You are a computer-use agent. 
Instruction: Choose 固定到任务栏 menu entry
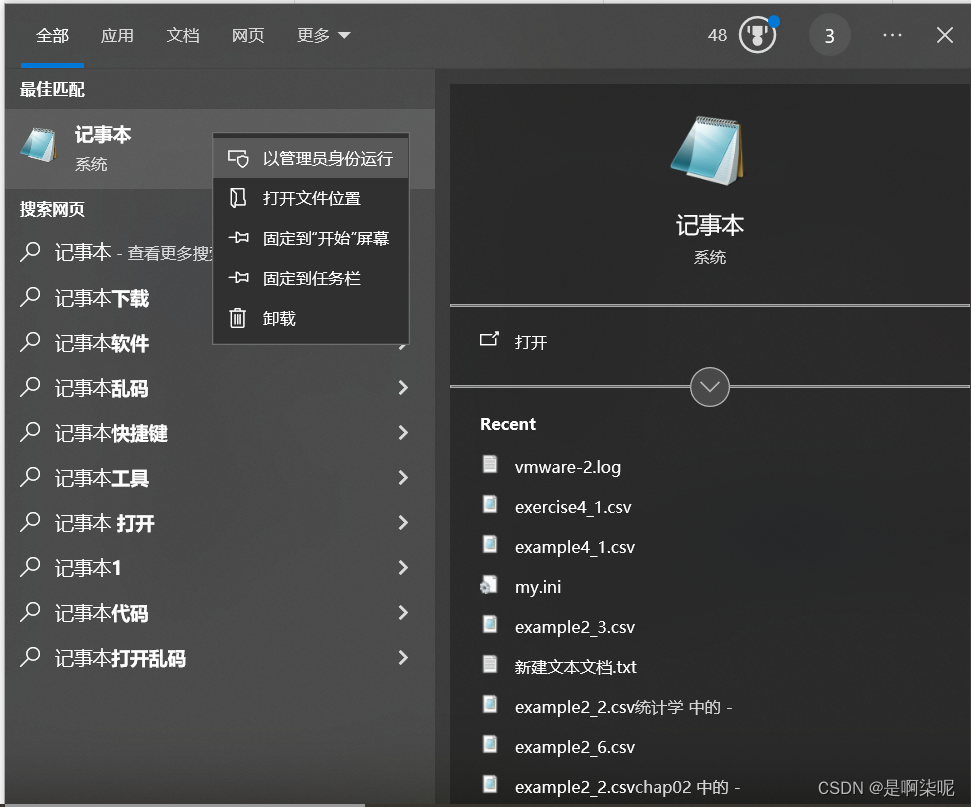click(311, 278)
